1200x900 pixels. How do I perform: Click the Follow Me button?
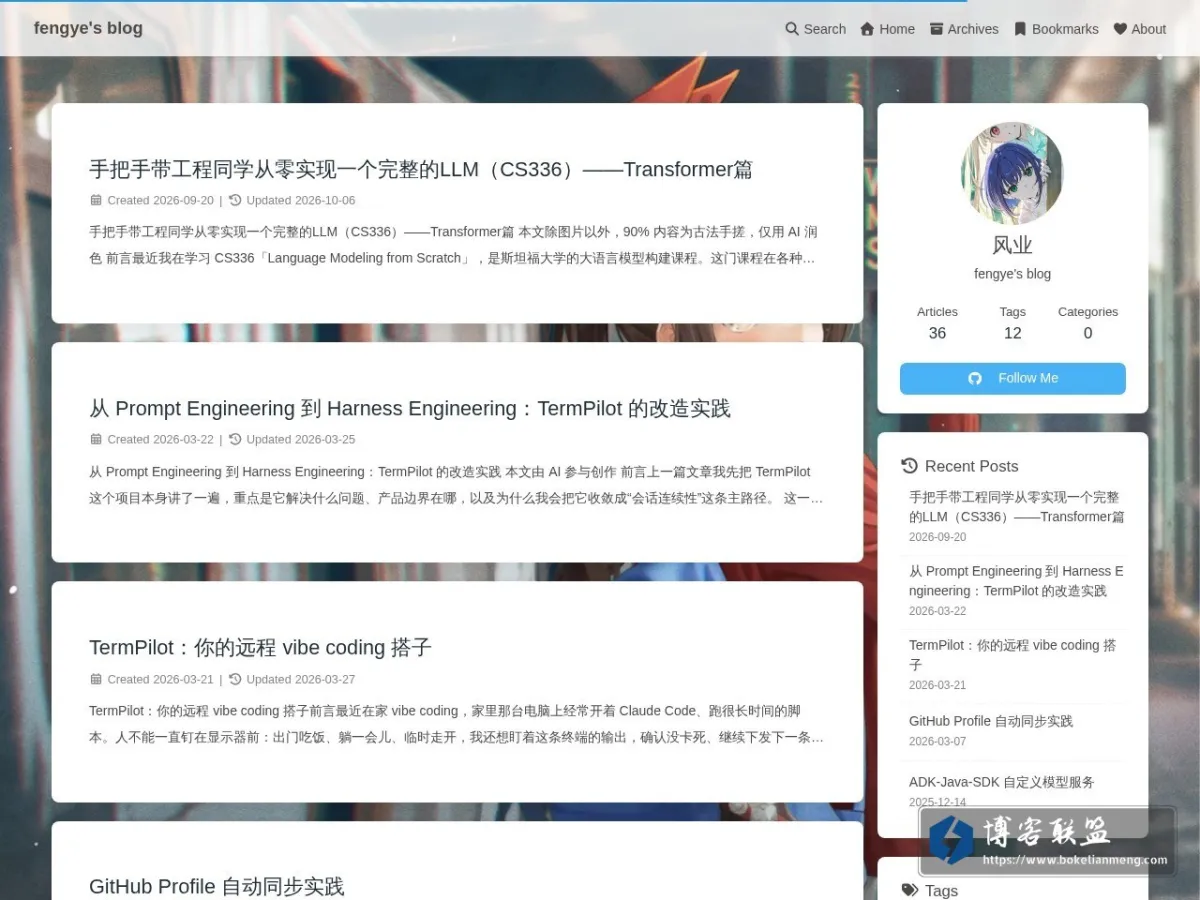(1012, 378)
